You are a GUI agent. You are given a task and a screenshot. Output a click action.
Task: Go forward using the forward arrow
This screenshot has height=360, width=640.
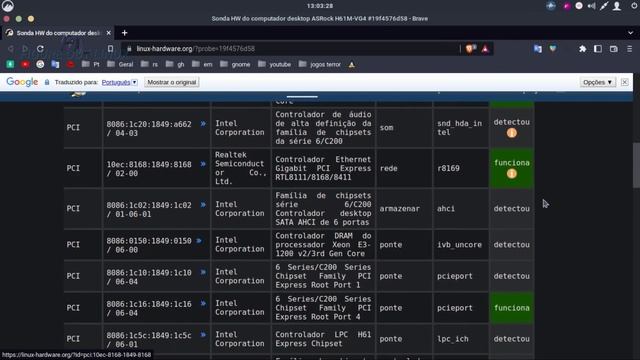25,49
